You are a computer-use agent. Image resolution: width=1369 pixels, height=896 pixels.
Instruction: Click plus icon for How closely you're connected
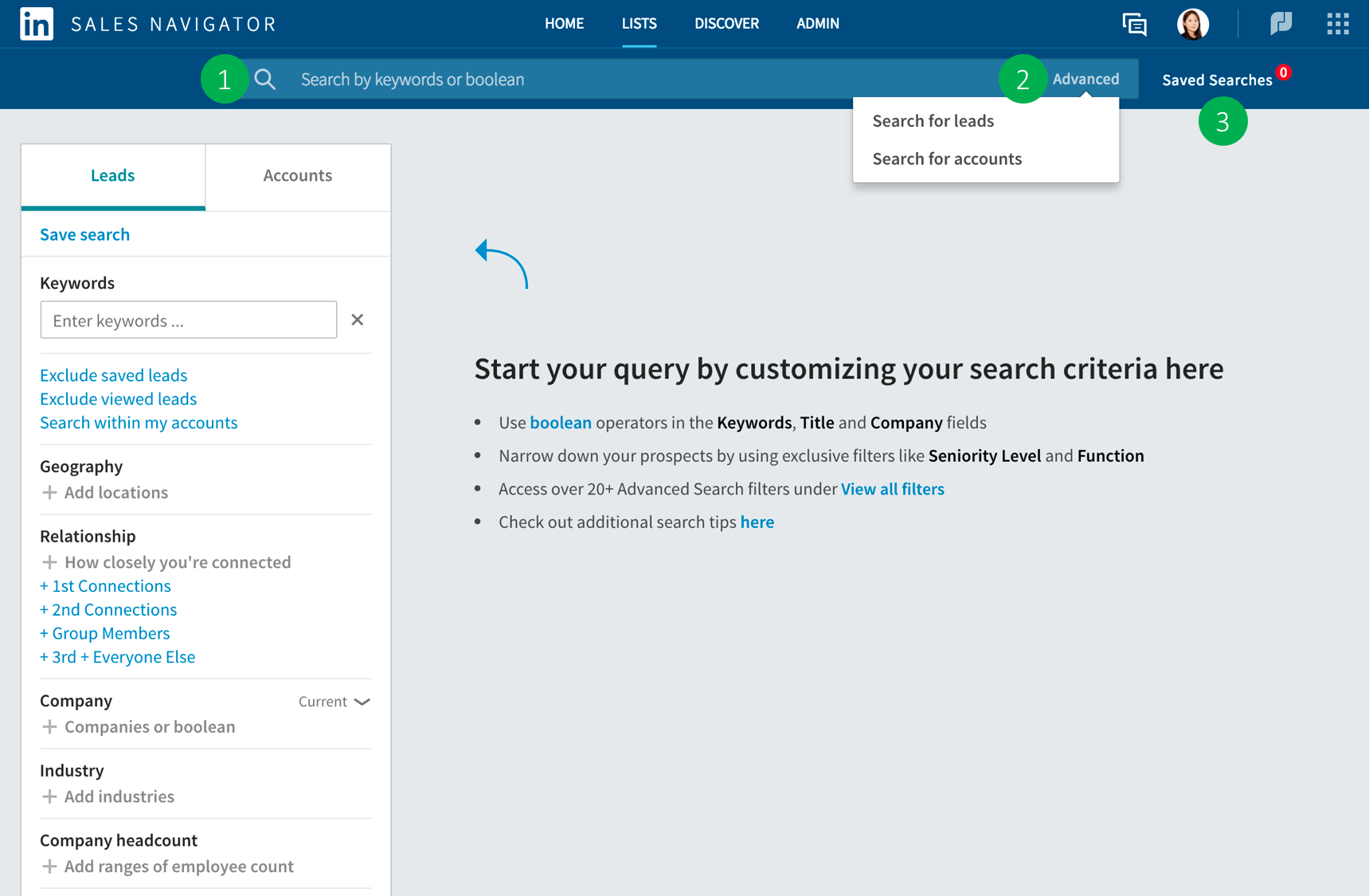tap(49, 562)
